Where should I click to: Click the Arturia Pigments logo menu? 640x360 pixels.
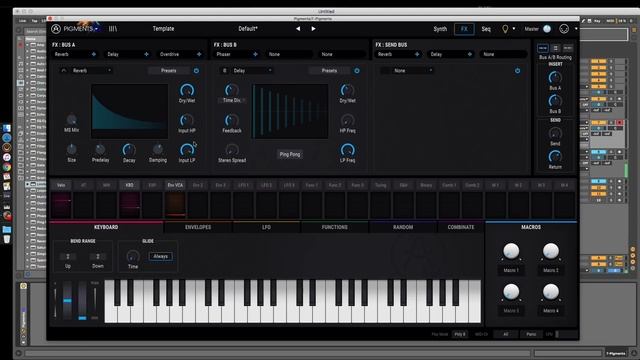point(74,29)
